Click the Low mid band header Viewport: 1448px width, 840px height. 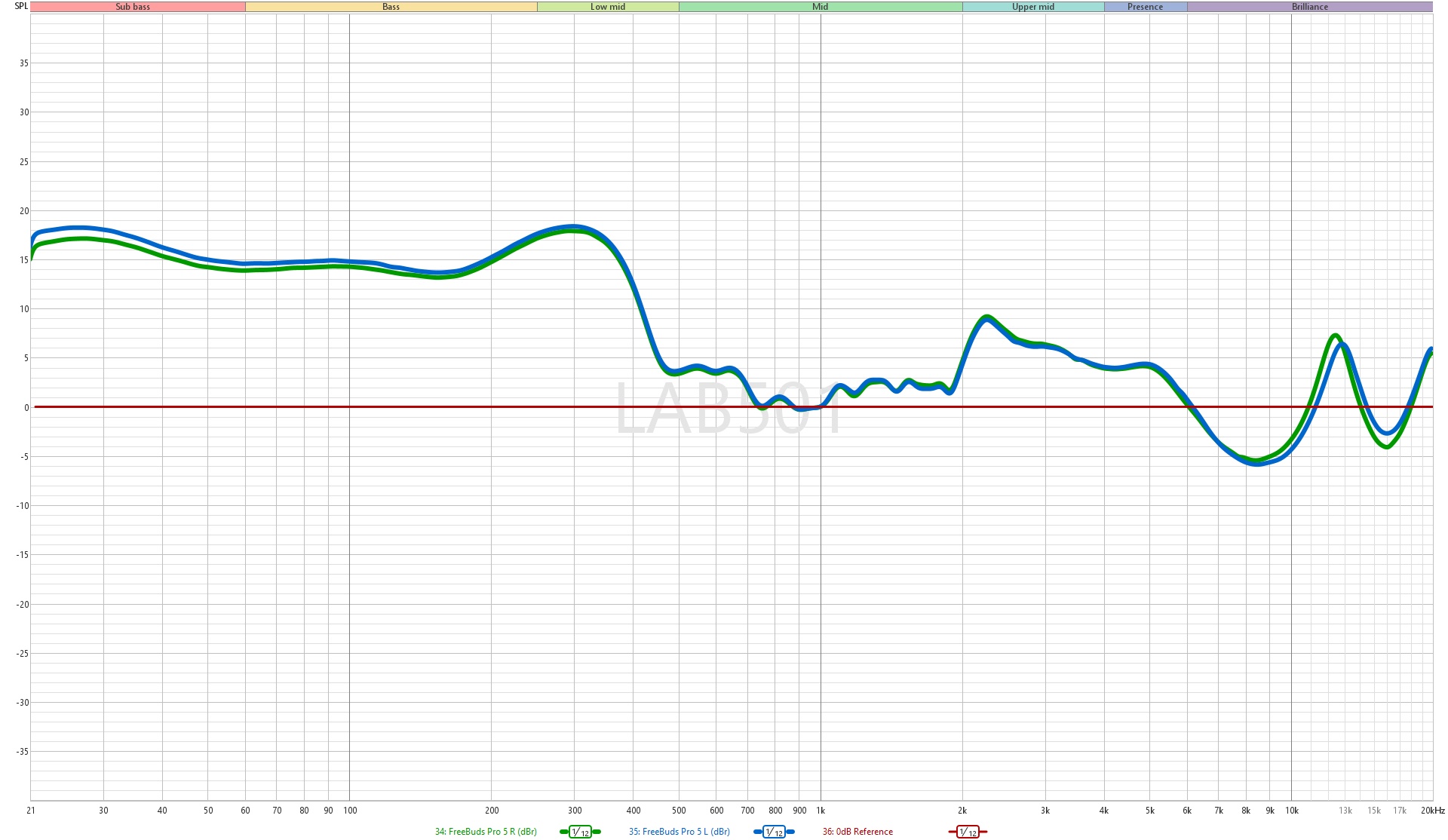tap(608, 7)
